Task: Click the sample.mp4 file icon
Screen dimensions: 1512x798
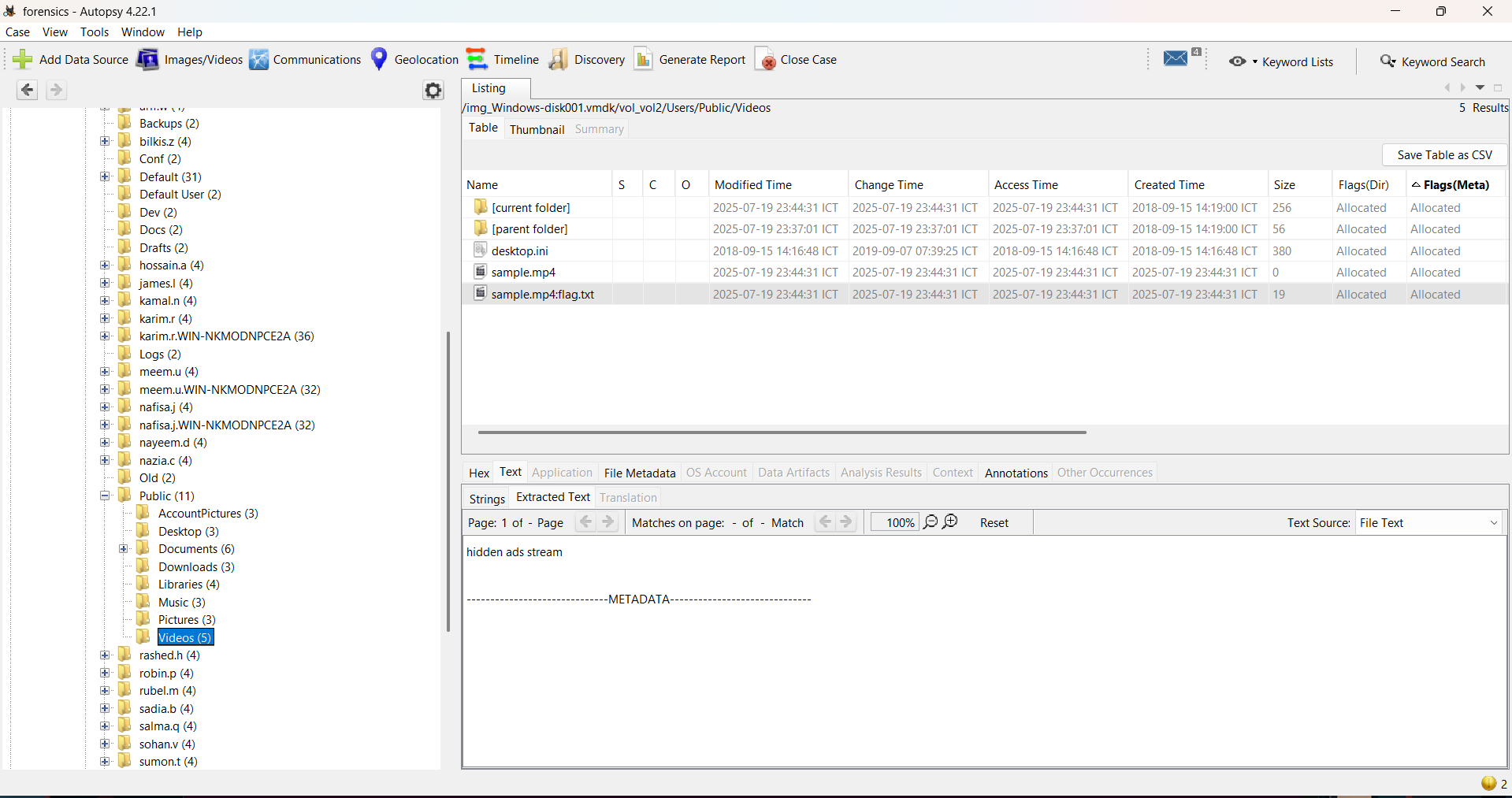Action: [x=480, y=272]
